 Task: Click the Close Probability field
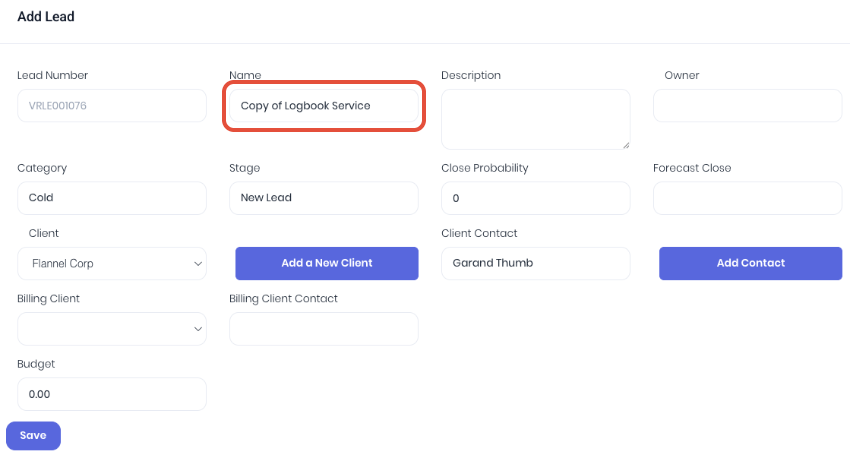coord(536,198)
